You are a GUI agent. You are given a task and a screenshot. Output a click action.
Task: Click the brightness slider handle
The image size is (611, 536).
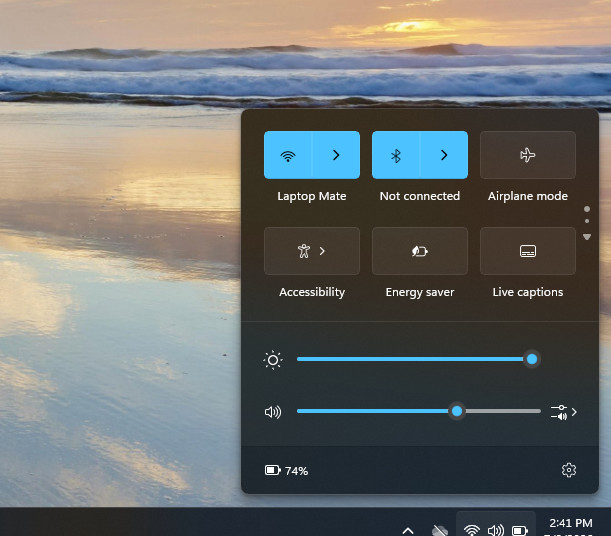pyautogui.click(x=532, y=359)
